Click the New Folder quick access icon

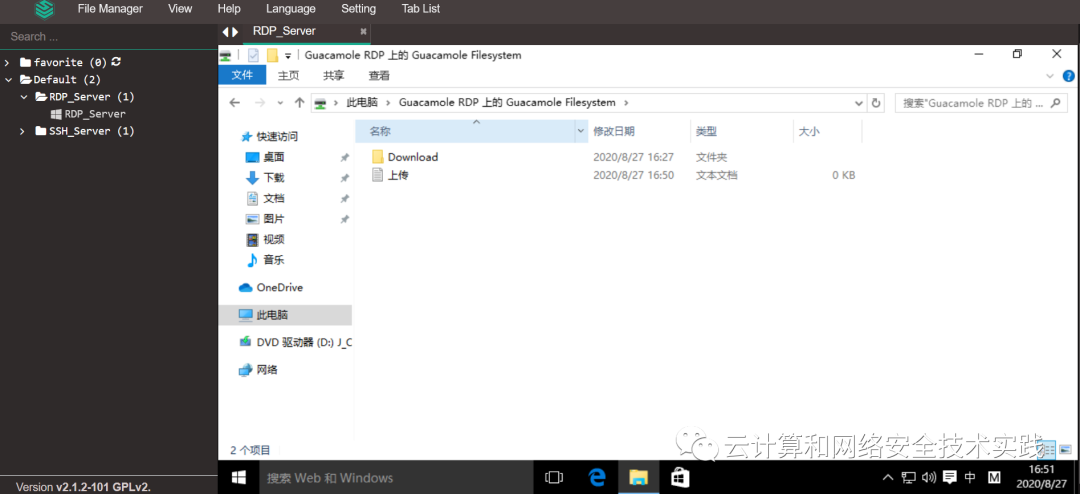click(x=273, y=55)
